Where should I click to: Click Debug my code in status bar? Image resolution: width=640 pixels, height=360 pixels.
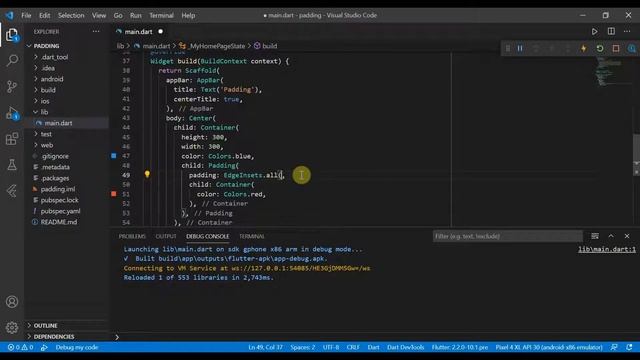point(77,347)
